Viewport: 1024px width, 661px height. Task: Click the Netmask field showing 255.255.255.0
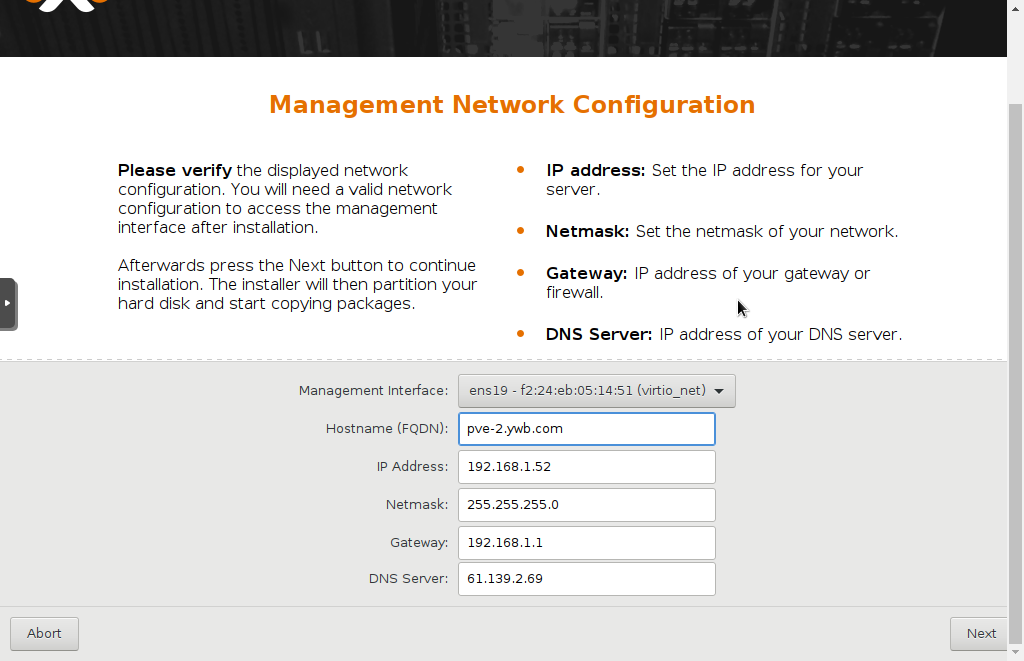586,504
